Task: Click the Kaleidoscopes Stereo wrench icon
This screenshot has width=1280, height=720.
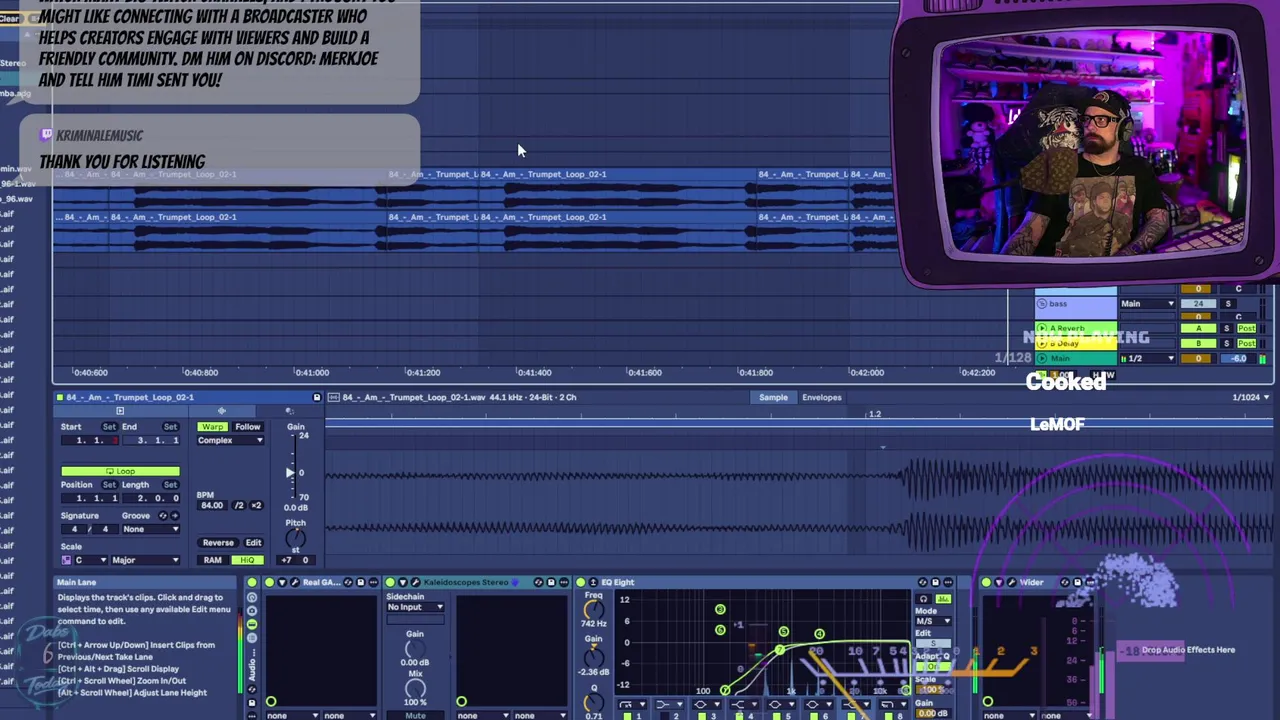Action: click(416, 582)
